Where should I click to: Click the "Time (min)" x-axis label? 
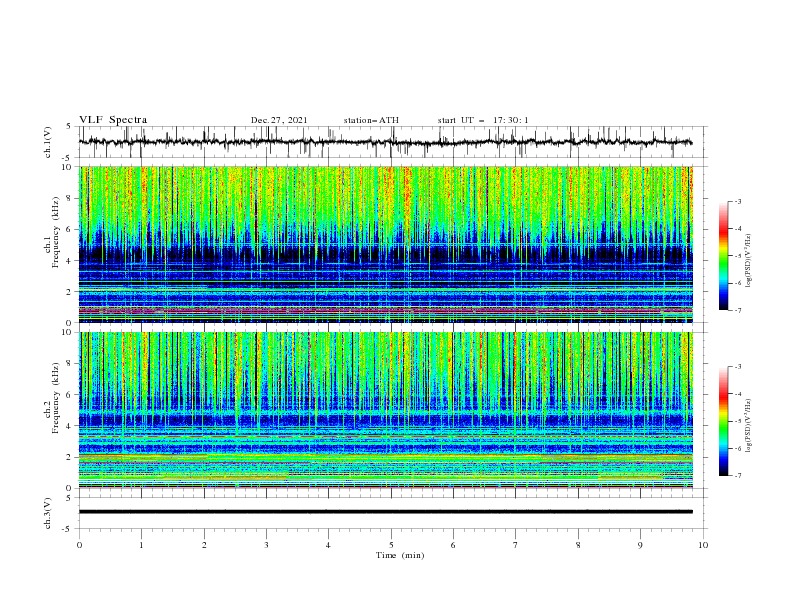click(x=400, y=555)
